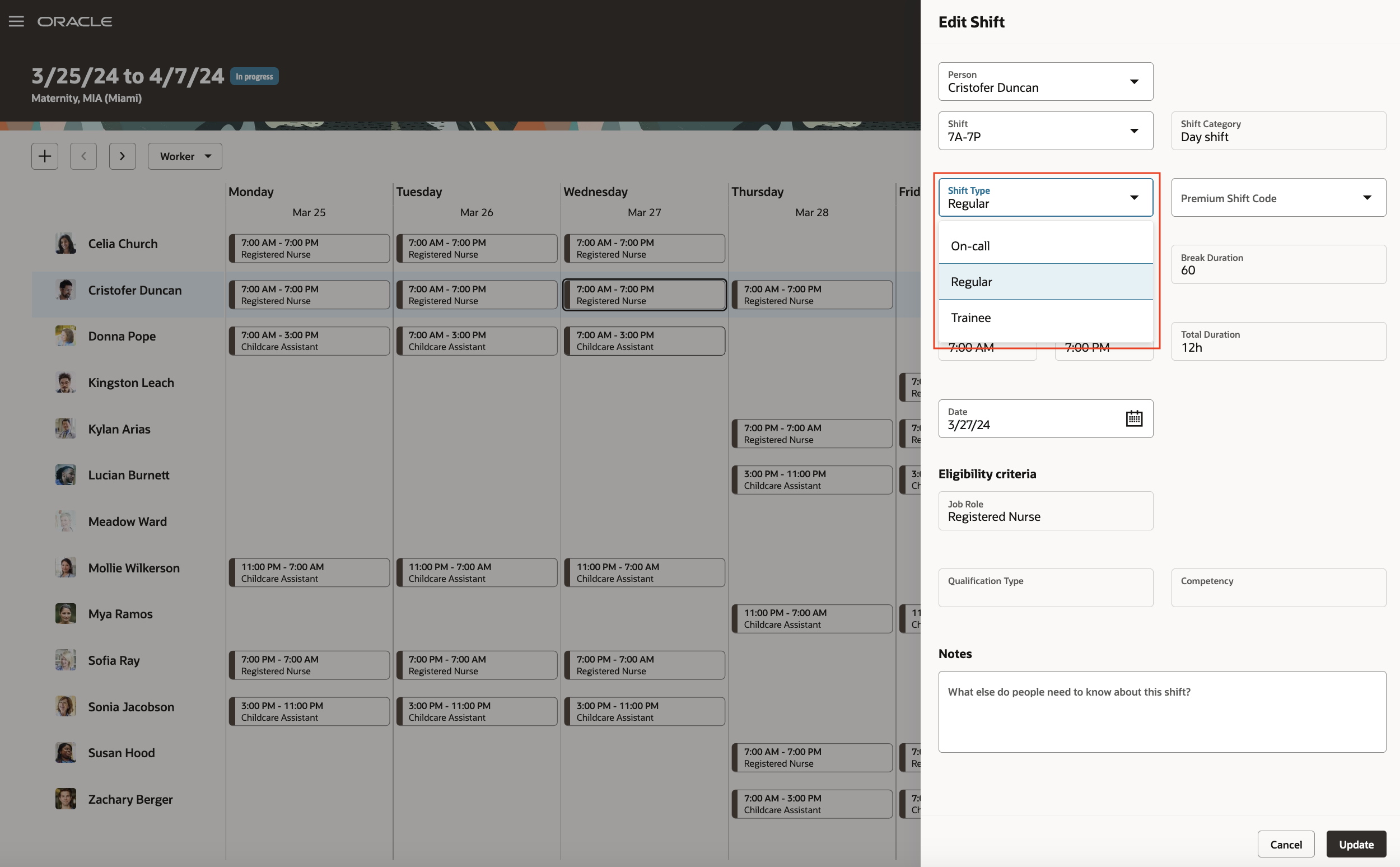This screenshot has width=1400, height=867.
Task: Click the Cancel button
Action: [x=1285, y=844]
